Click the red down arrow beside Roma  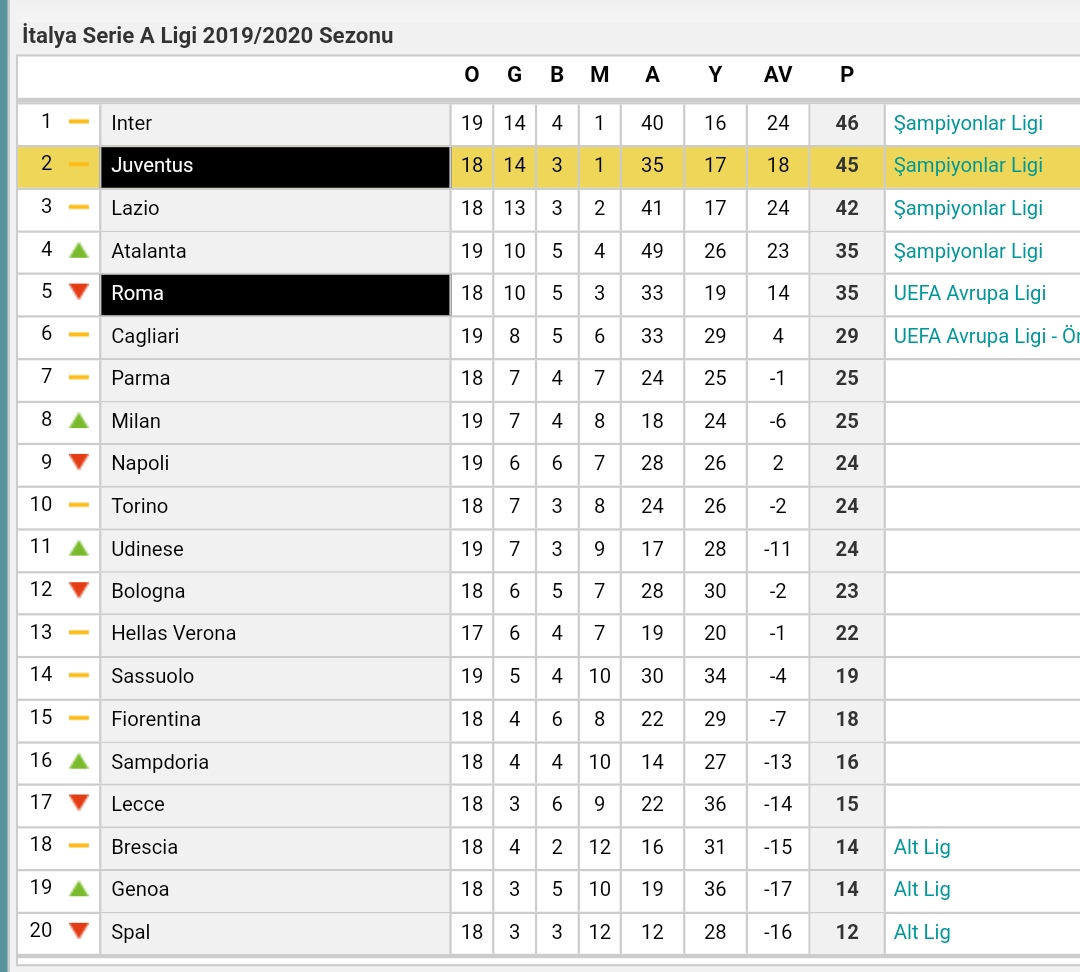point(79,292)
